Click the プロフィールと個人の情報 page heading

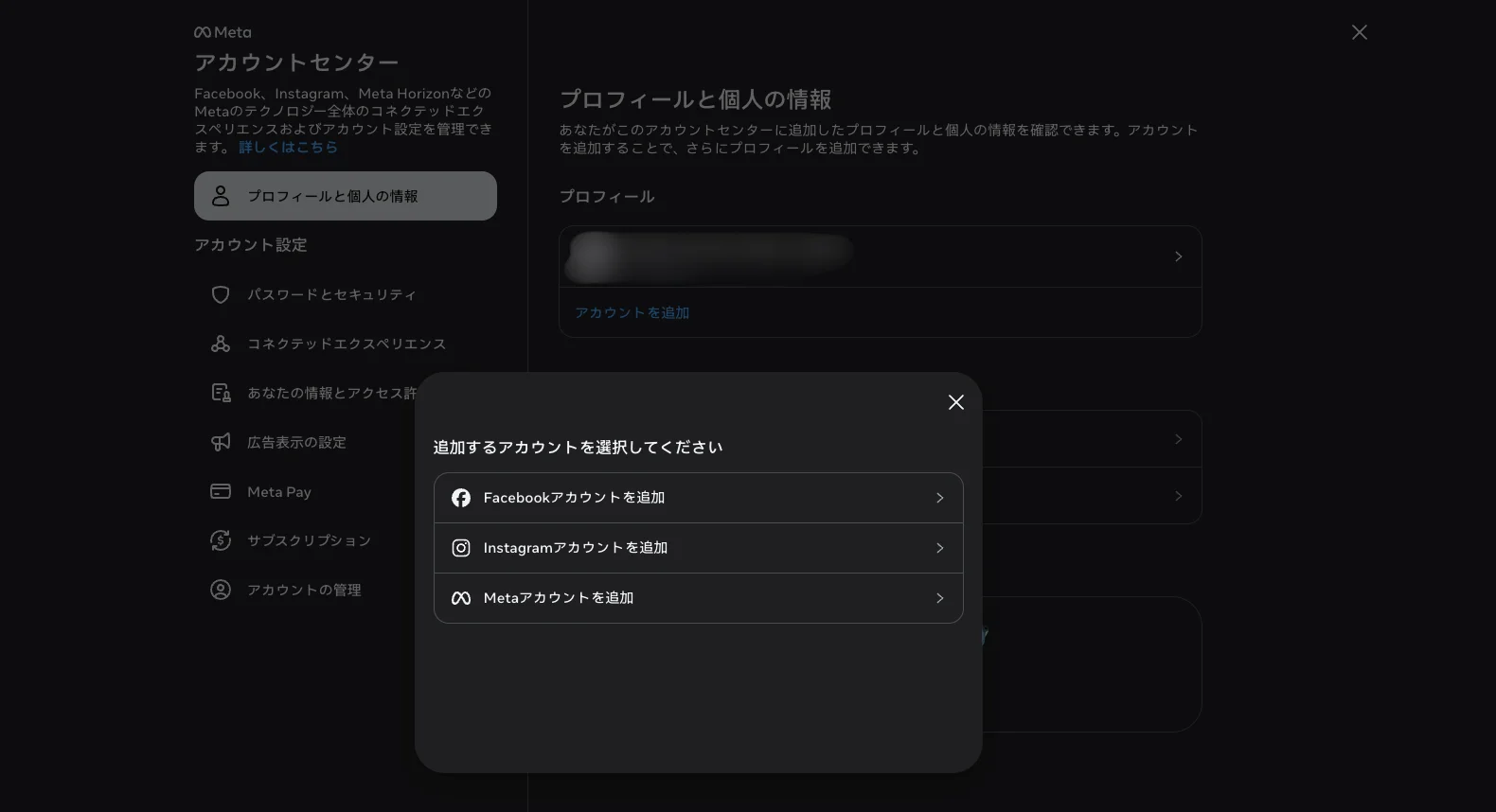[x=695, y=99]
